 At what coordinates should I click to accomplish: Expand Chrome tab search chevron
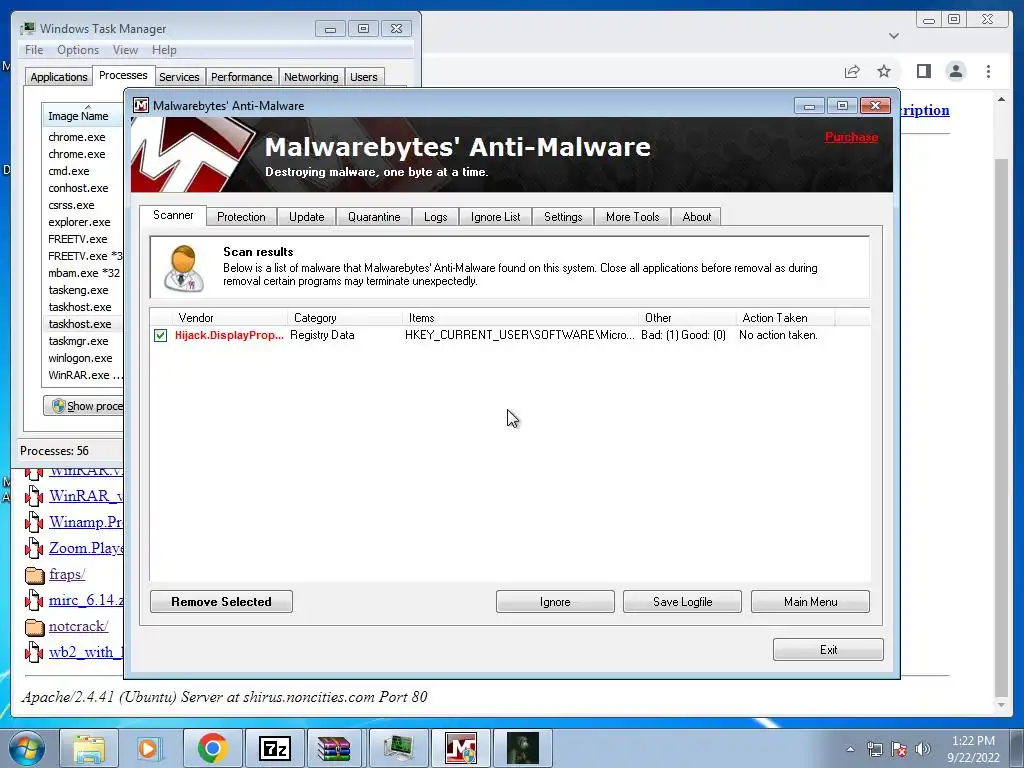click(x=894, y=36)
